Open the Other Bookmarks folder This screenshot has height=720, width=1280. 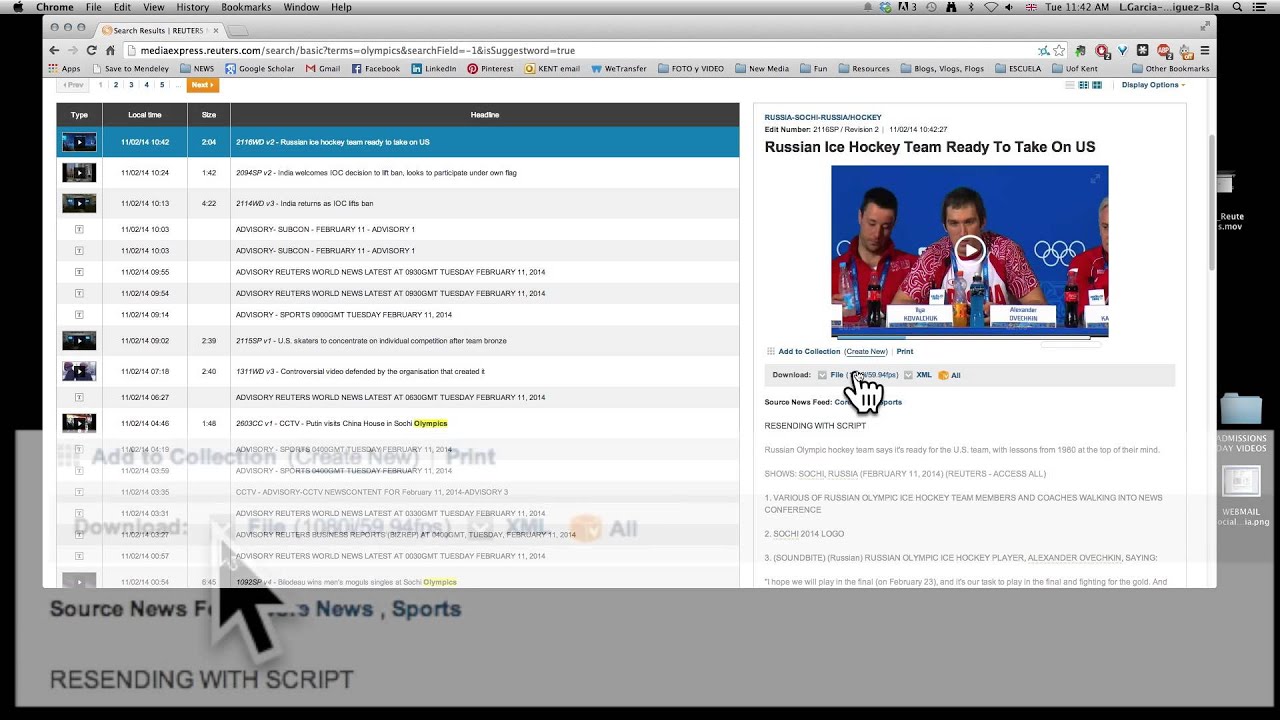click(1170, 69)
